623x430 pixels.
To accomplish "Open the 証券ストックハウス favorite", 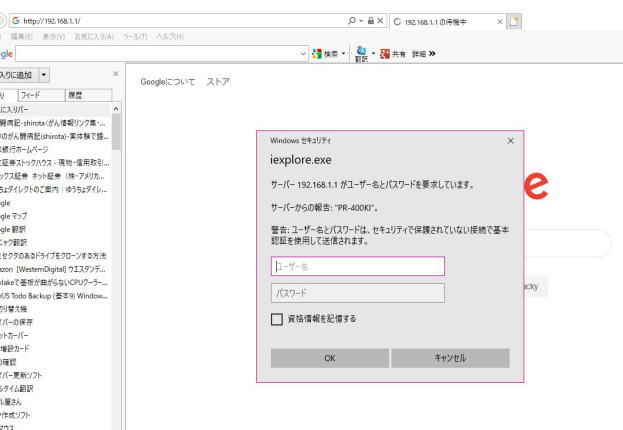I will point(54,163).
